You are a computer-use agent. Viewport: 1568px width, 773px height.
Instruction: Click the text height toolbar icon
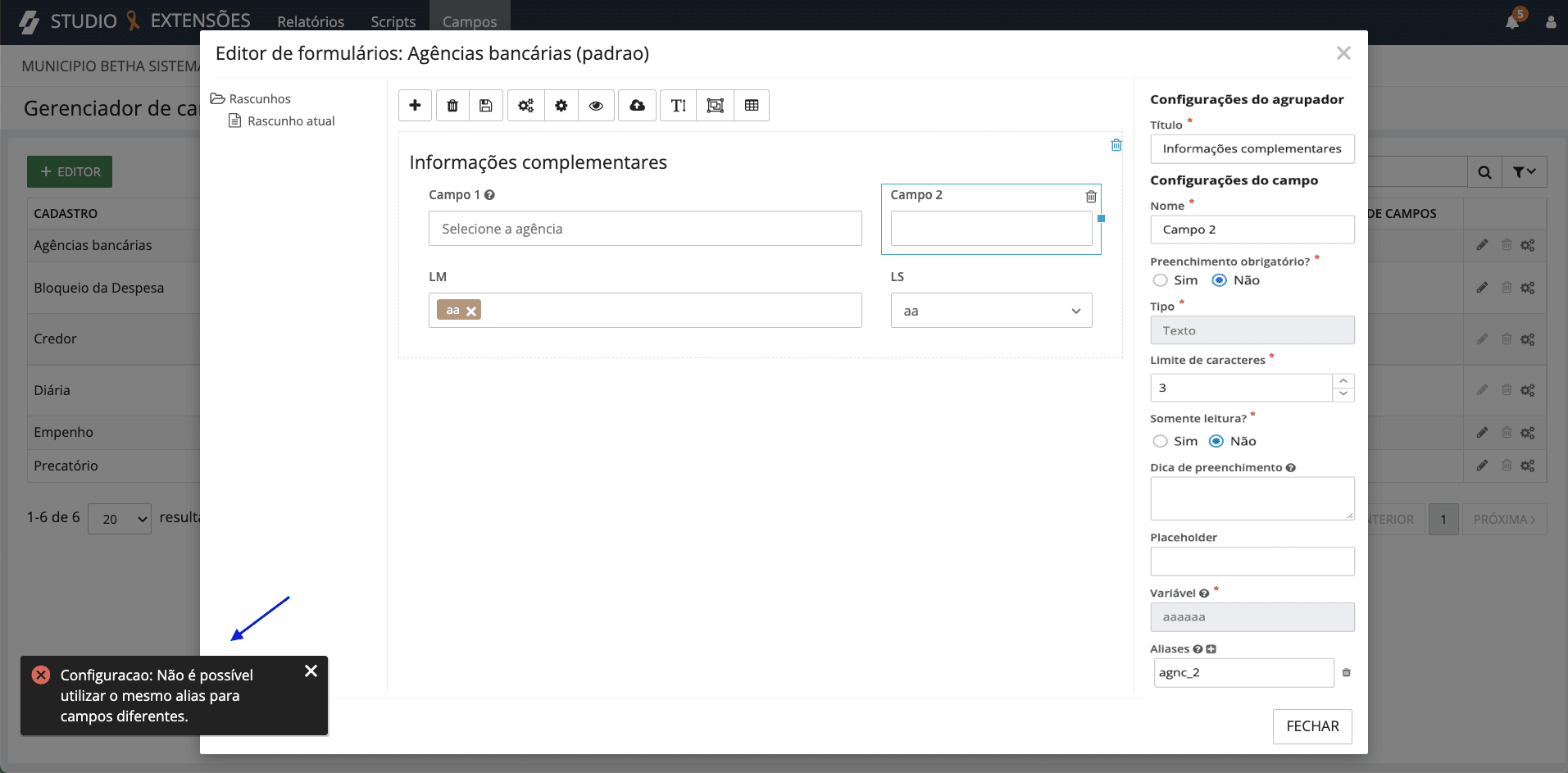point(678,105)
